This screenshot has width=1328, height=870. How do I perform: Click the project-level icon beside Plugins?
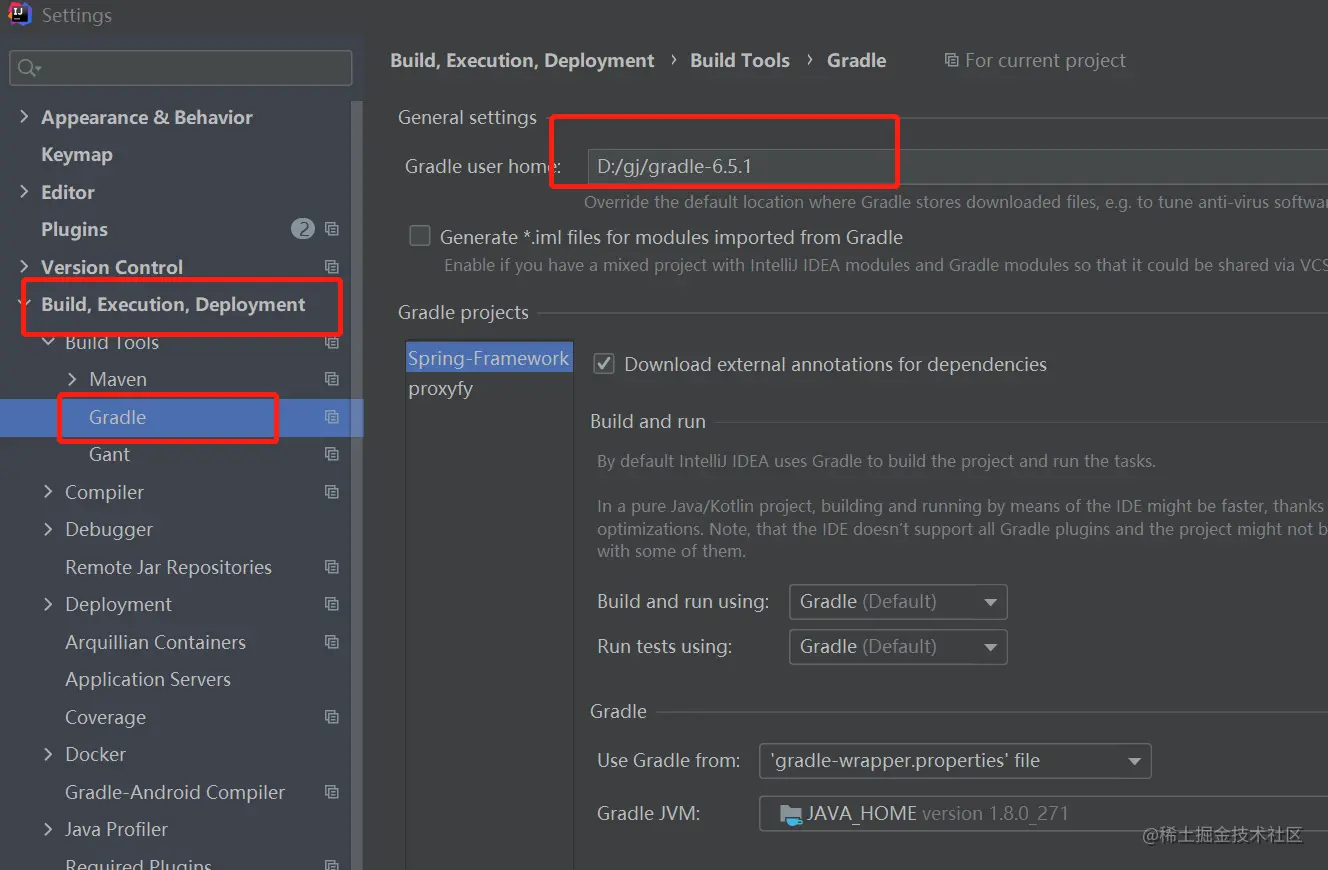click(332, 229)
